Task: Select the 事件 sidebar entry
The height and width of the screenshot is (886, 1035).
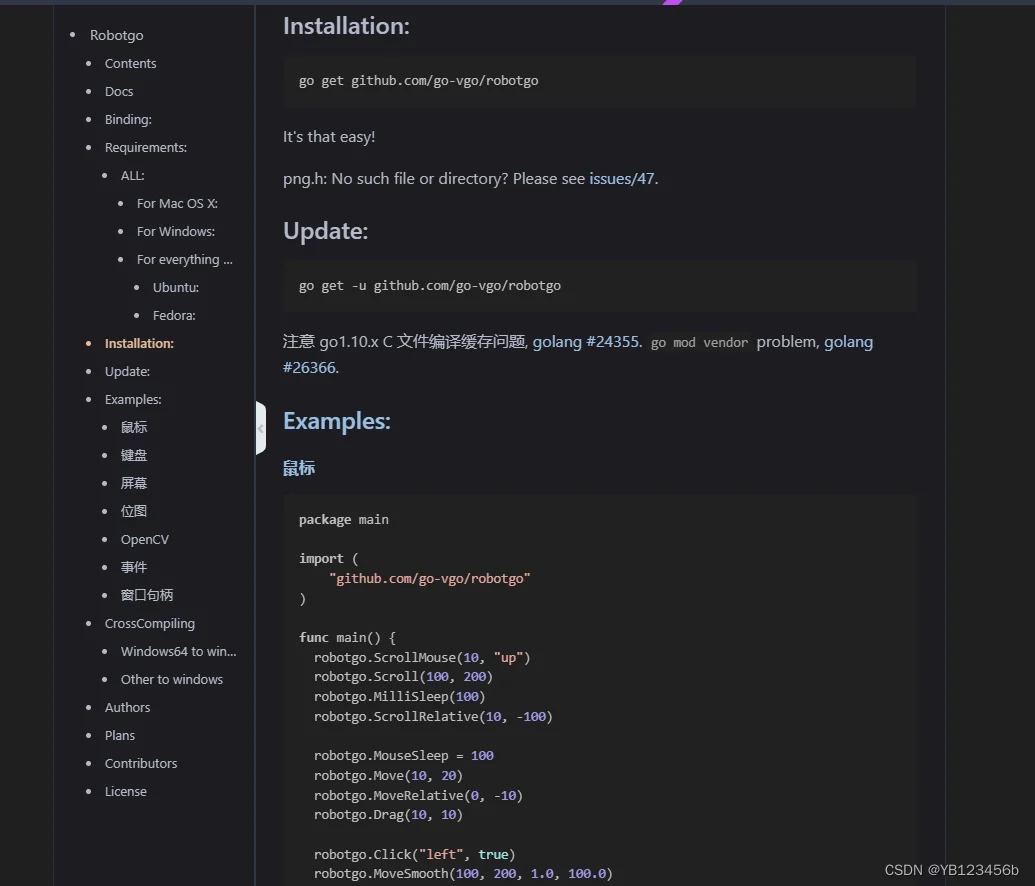Action: [x=133, y=567]
